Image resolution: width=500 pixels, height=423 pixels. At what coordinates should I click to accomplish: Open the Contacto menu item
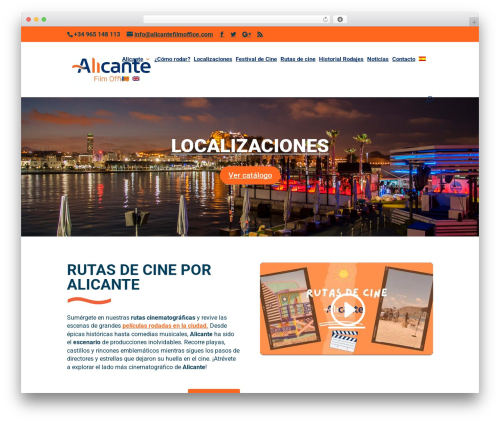pos(403,59)
